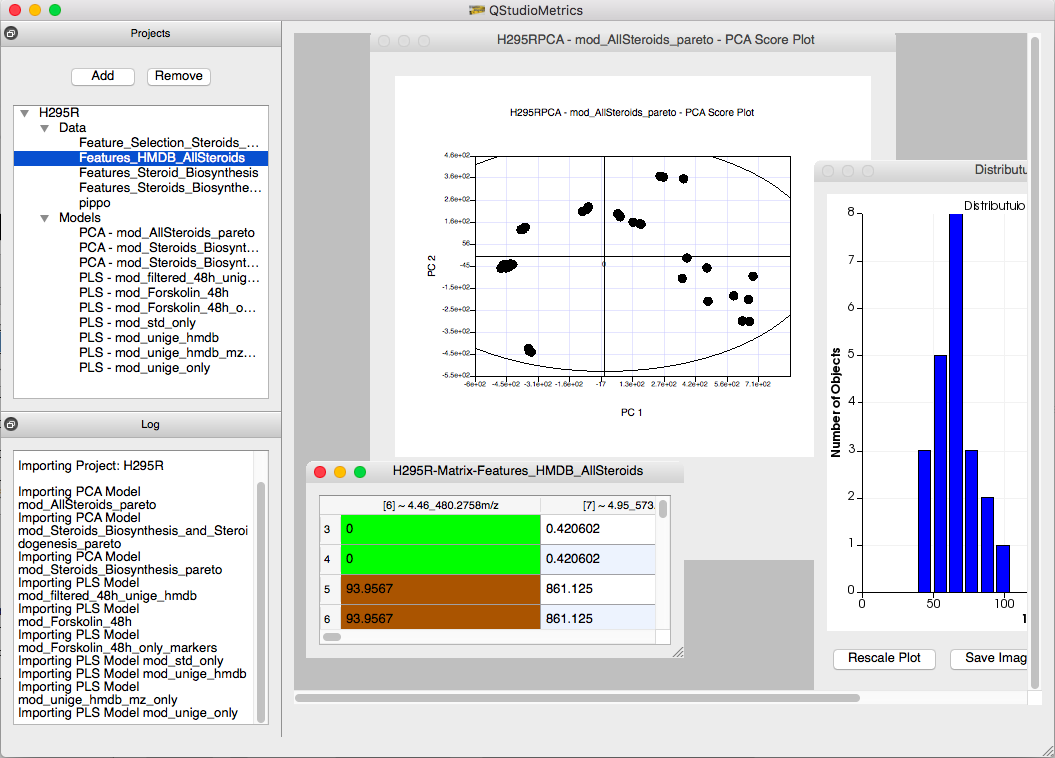Click brown cell 93.9567 in row 5
The height and width of the screenshot is (758, 1055).
441,589
